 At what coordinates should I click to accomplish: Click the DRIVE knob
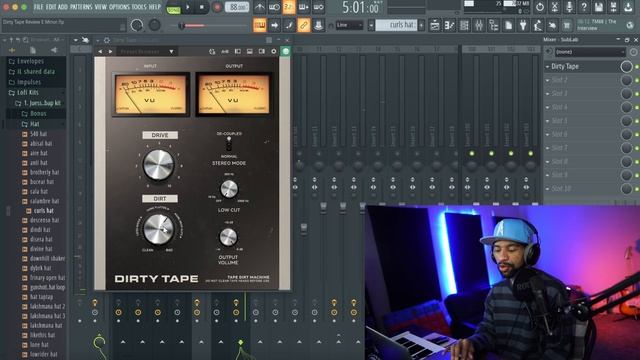click(x=158, y=164)
